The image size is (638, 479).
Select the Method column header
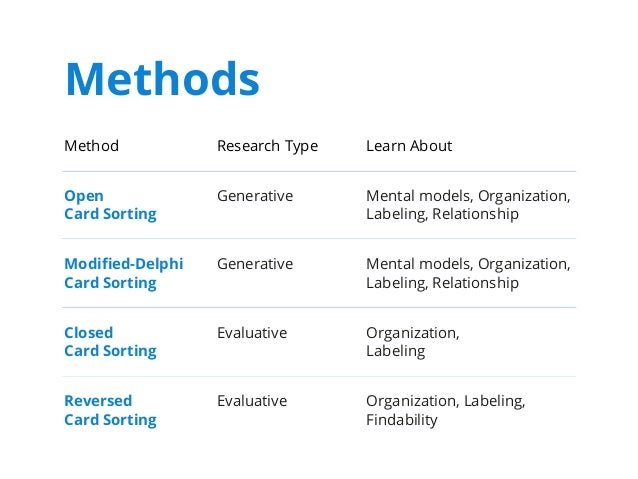coord(92,146)
